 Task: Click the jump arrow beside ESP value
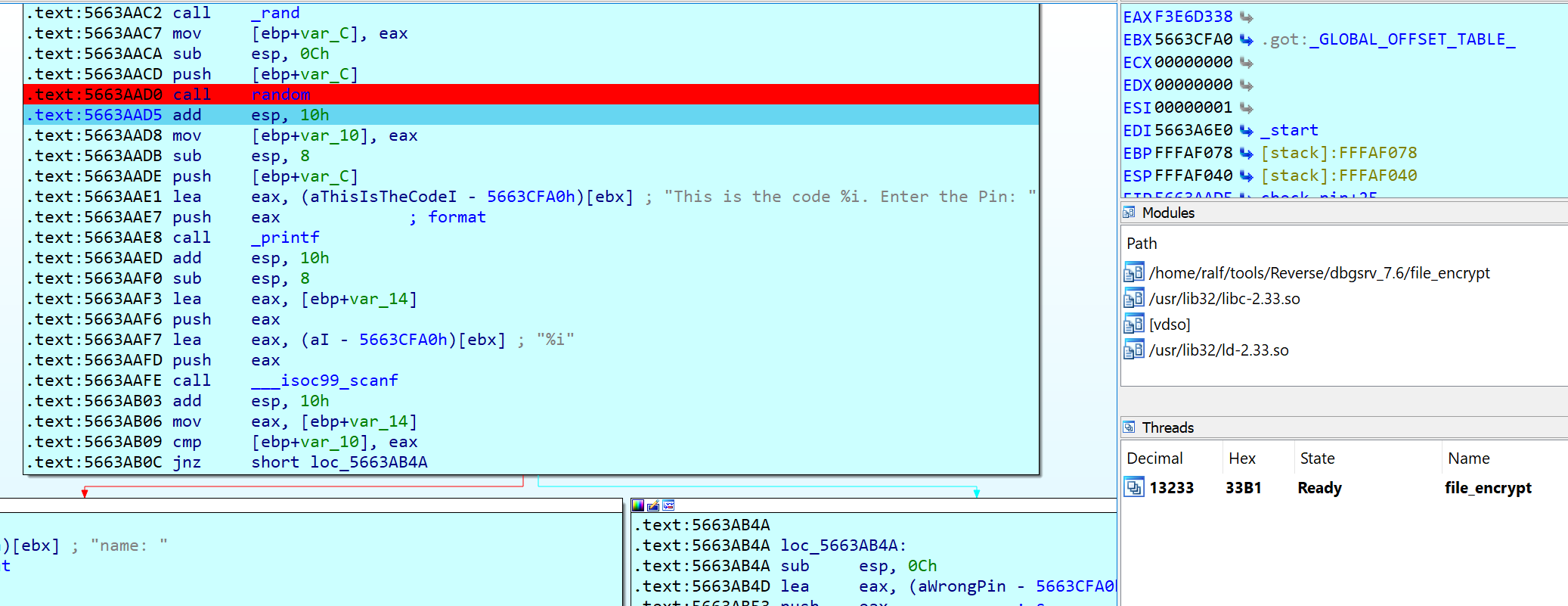[1246, 176]
